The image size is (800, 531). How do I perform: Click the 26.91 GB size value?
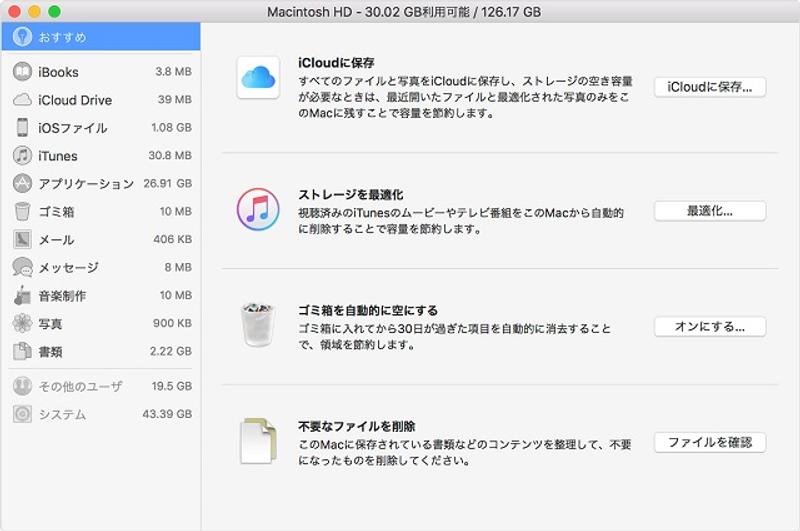pyautogui.click(x=167, y=183)
